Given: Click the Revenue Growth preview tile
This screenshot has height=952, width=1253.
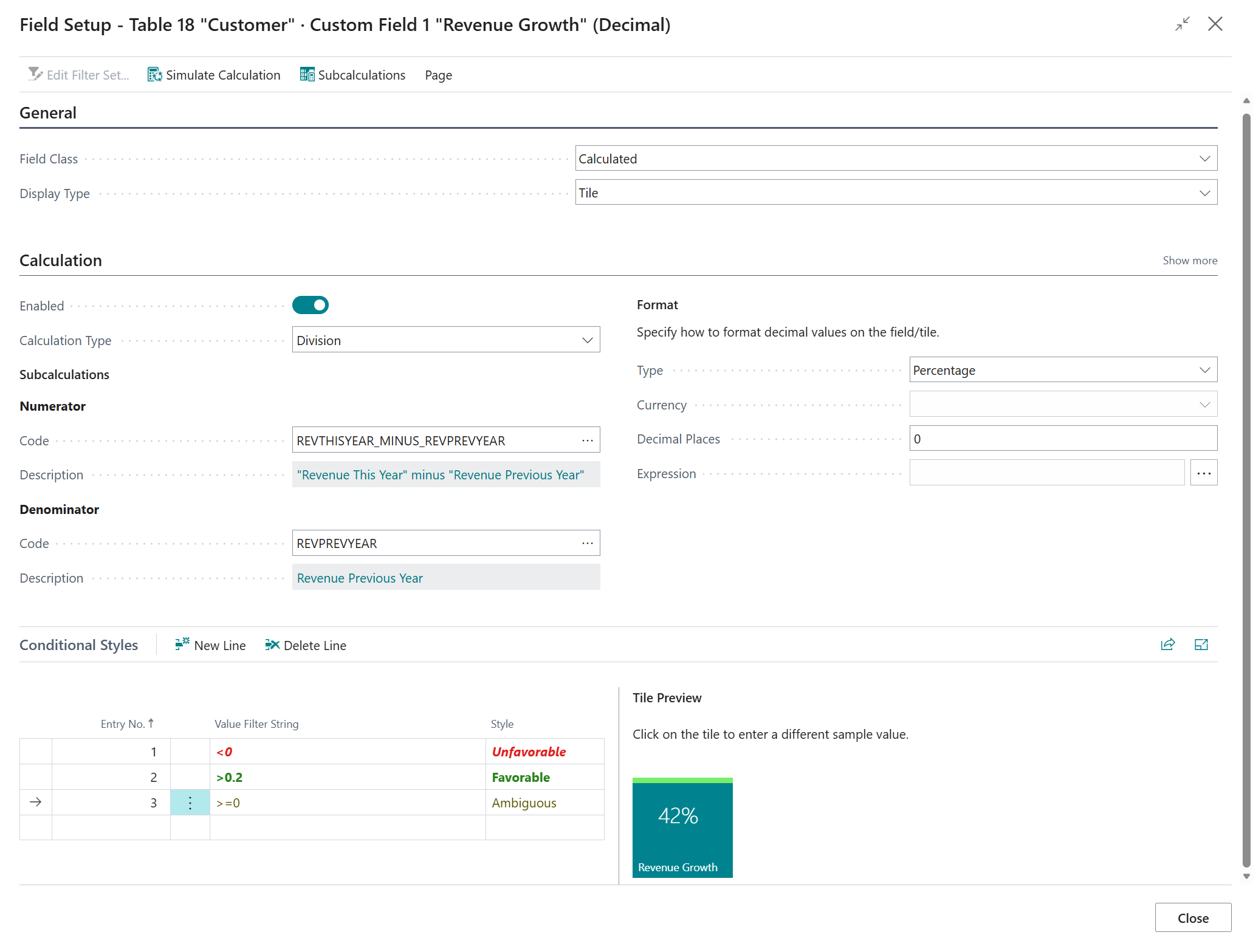Looking at the screenshot, I should click(682, 829).
